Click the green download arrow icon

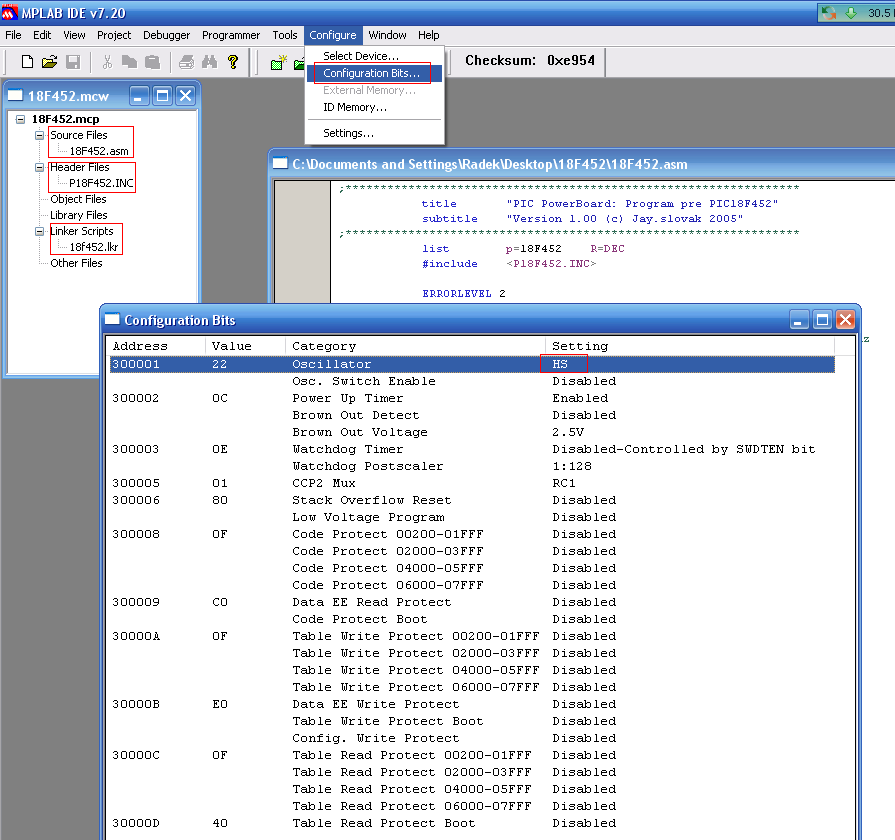coord(851,13)
